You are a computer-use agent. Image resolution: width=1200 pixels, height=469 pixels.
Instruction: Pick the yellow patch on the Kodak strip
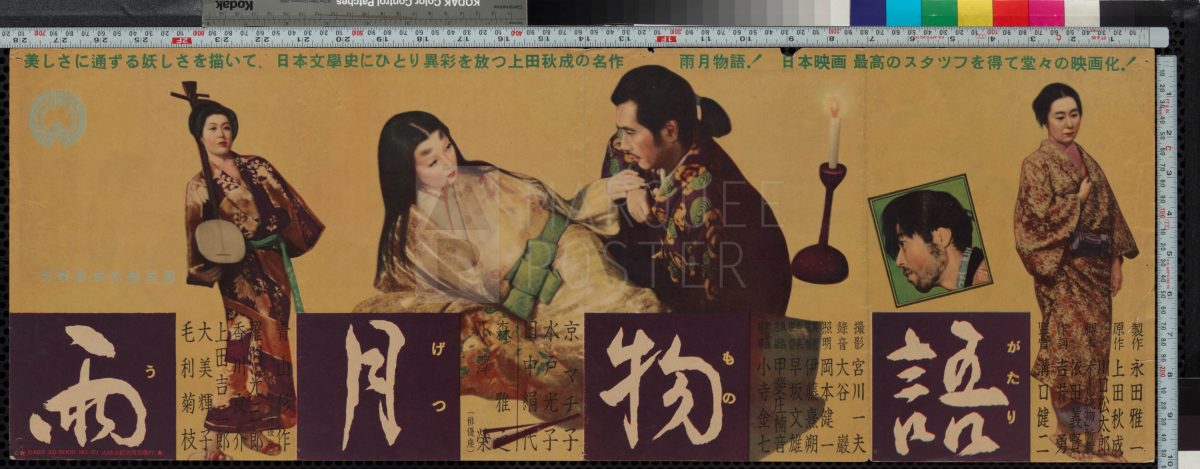[975, 12]
